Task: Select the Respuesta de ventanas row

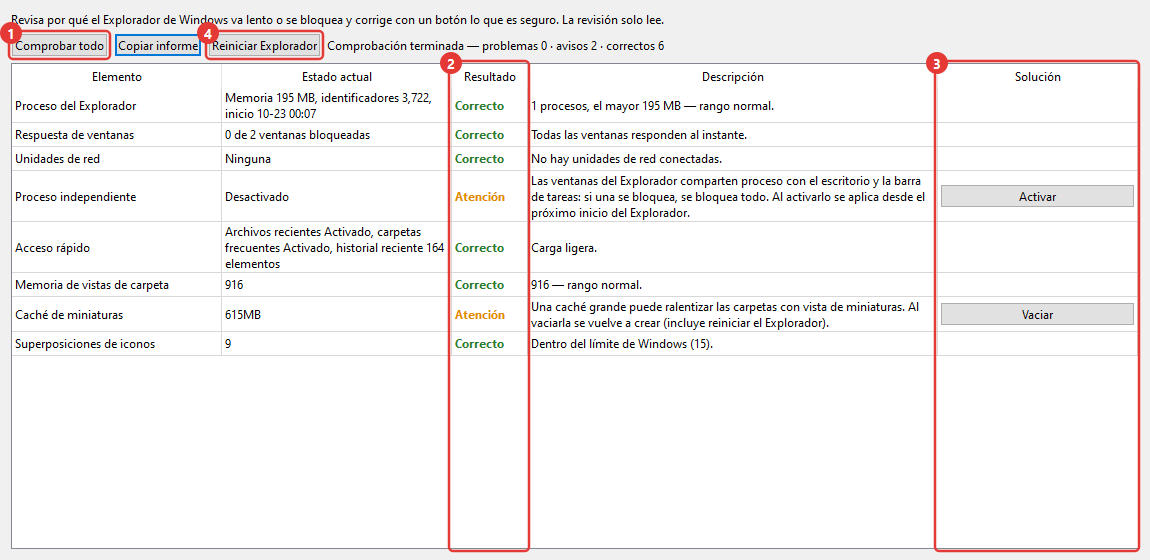Action: click(x=575, y=135)
